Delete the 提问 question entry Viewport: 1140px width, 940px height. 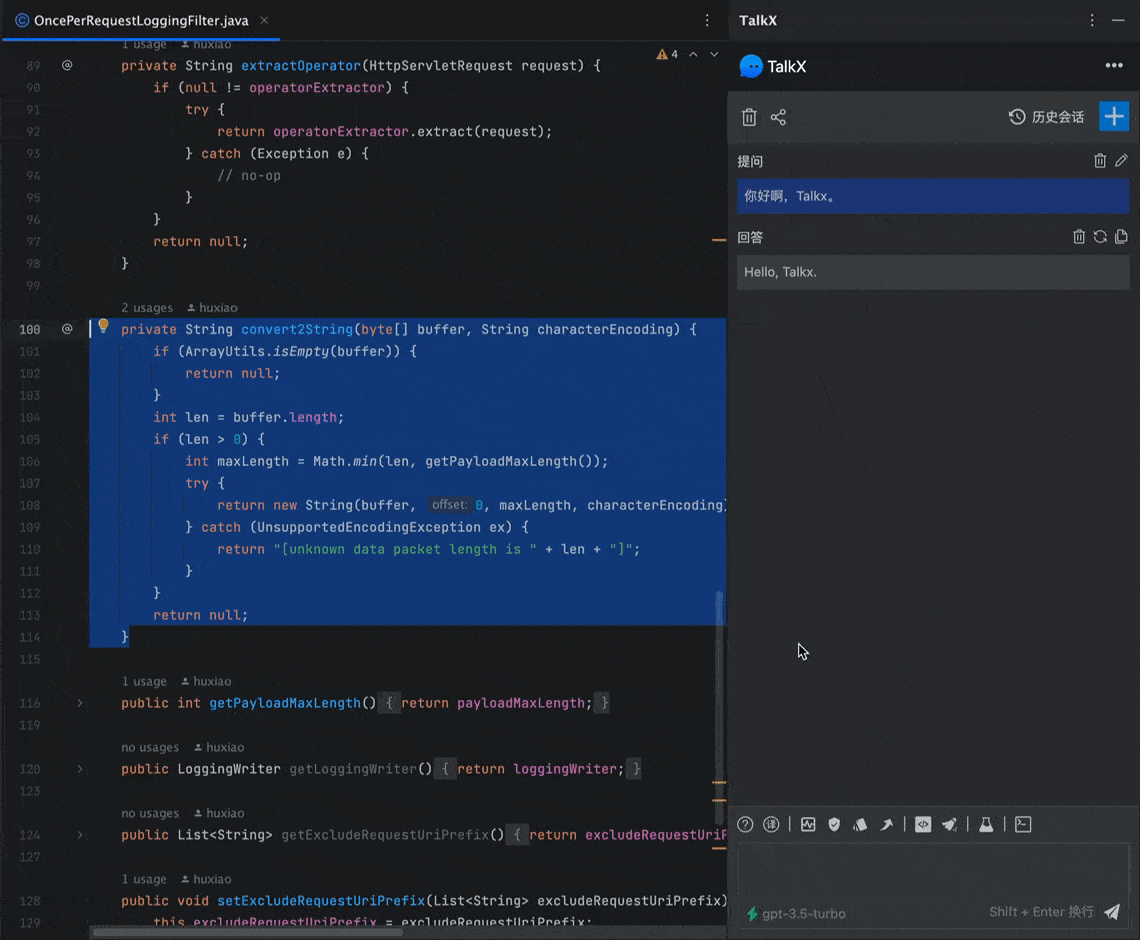(1100, 161)
